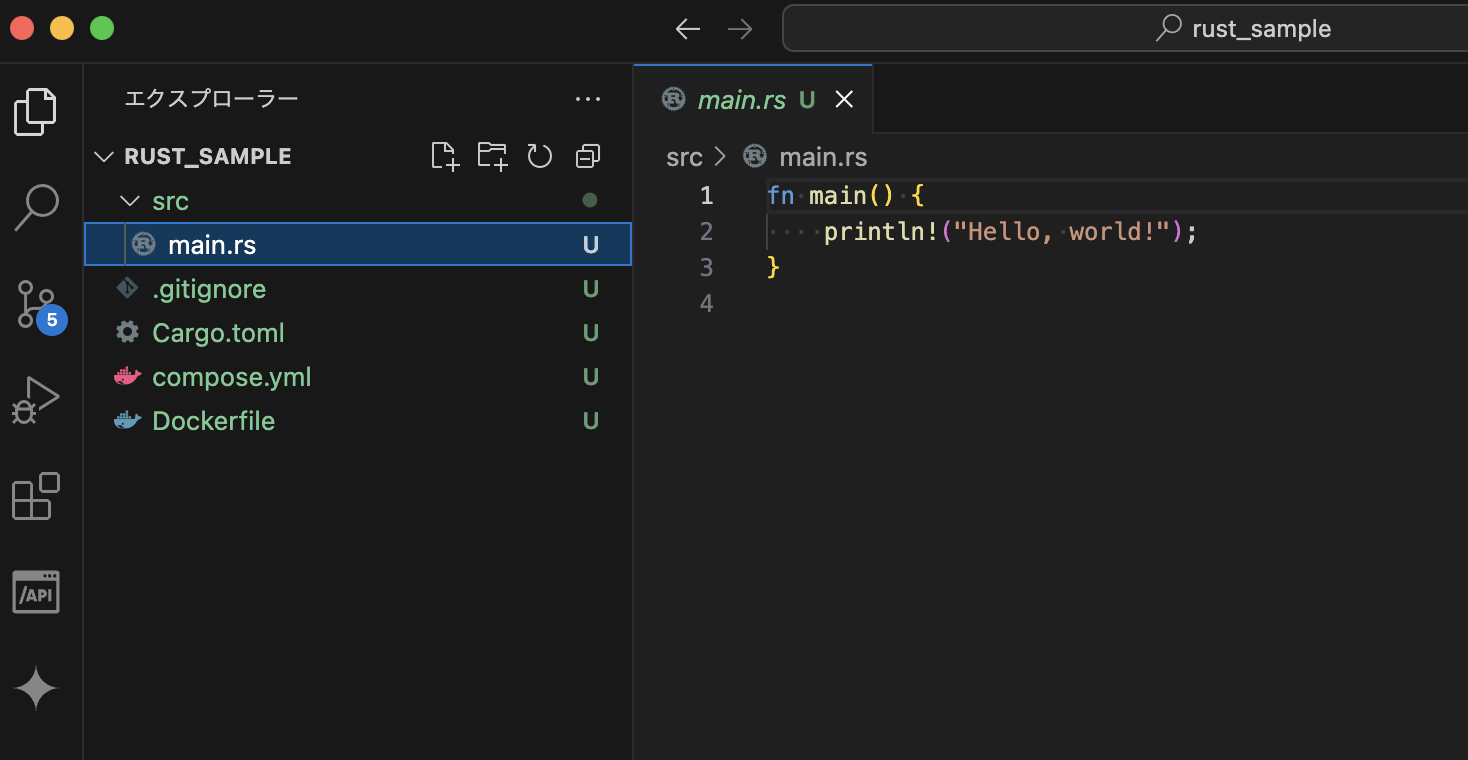This screenshot has height=760, width=1468.
Task: Click the U status badge beside Cargo.toml
Action: (x=591, y=333)
